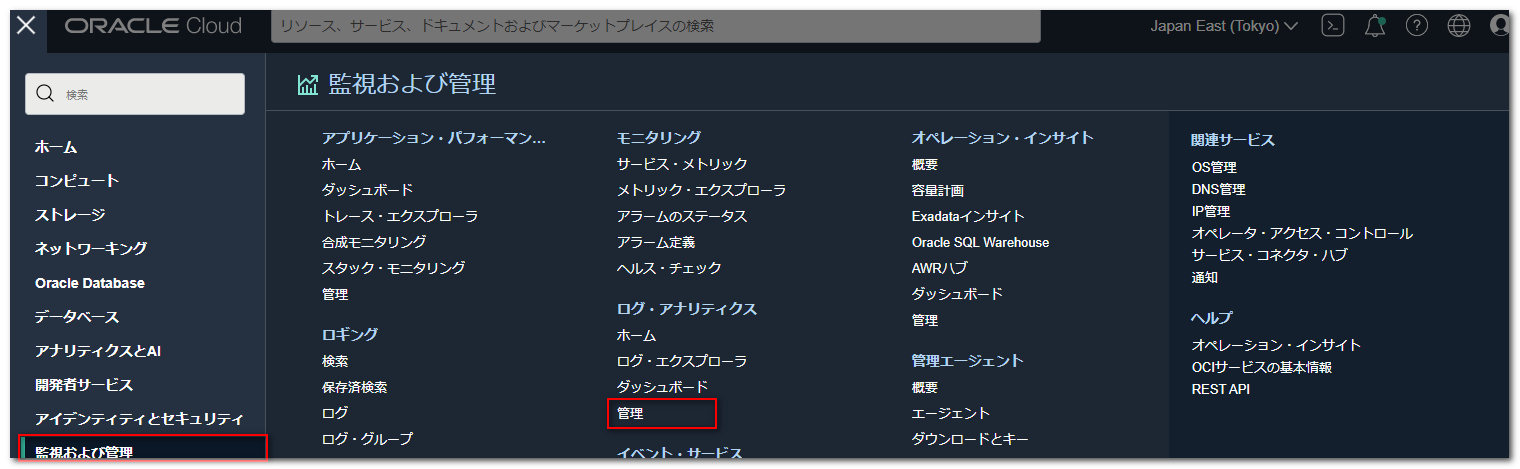Image resolution: width=1520 pixels, height=469 pixels.
Task: Open the ログ link under ロギング
Action: point(335,413)
